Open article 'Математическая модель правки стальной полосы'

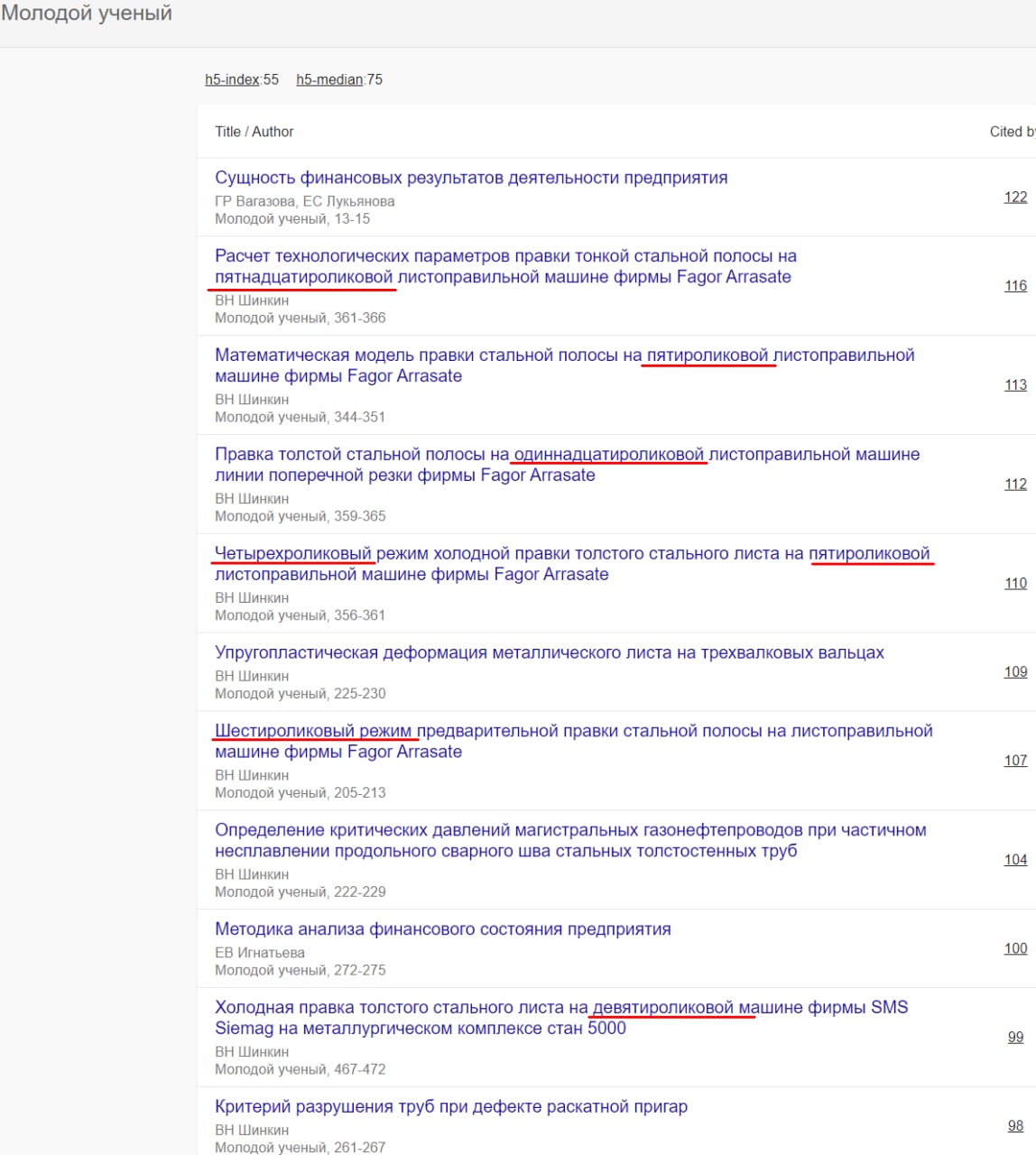click(x=565, y=365)
